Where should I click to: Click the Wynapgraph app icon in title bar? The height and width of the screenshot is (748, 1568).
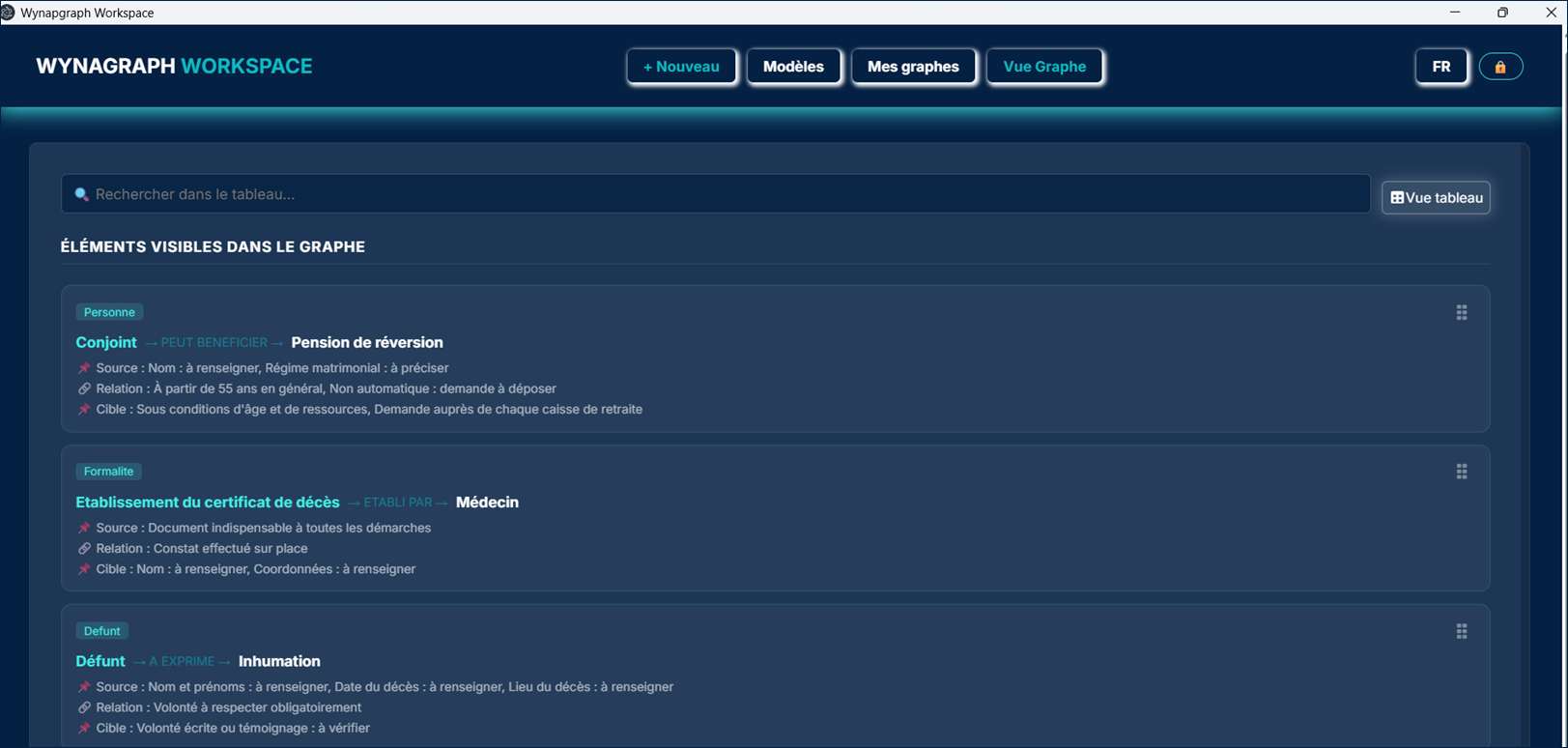point(8,13)
